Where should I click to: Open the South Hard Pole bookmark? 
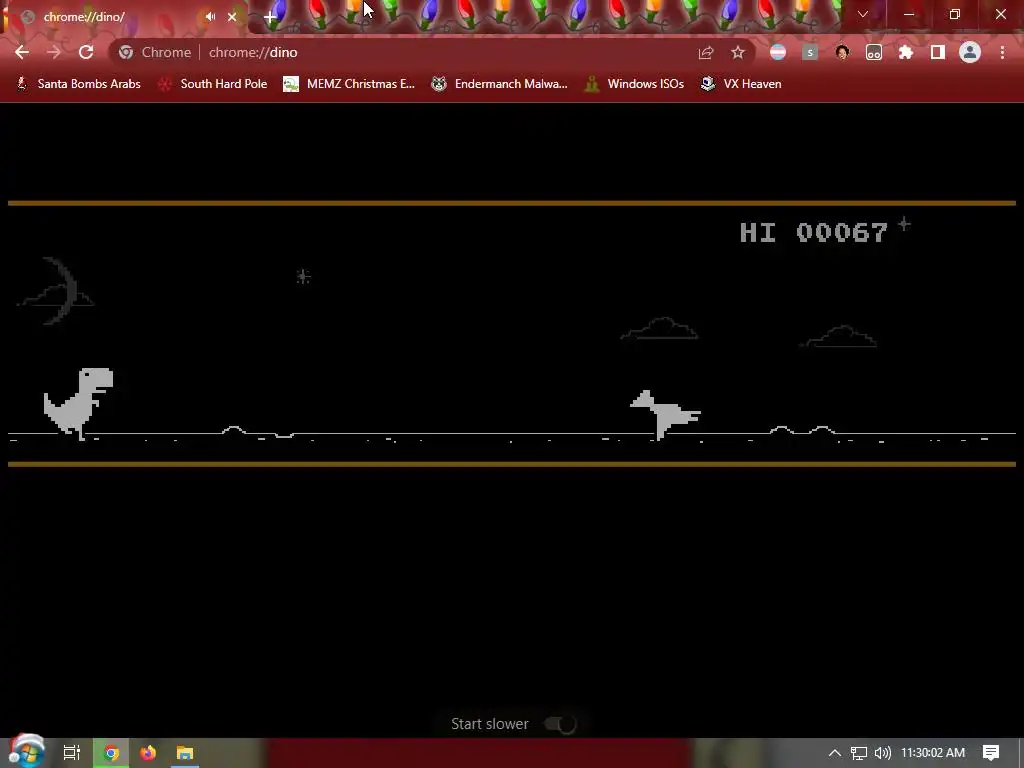point(213,84)
